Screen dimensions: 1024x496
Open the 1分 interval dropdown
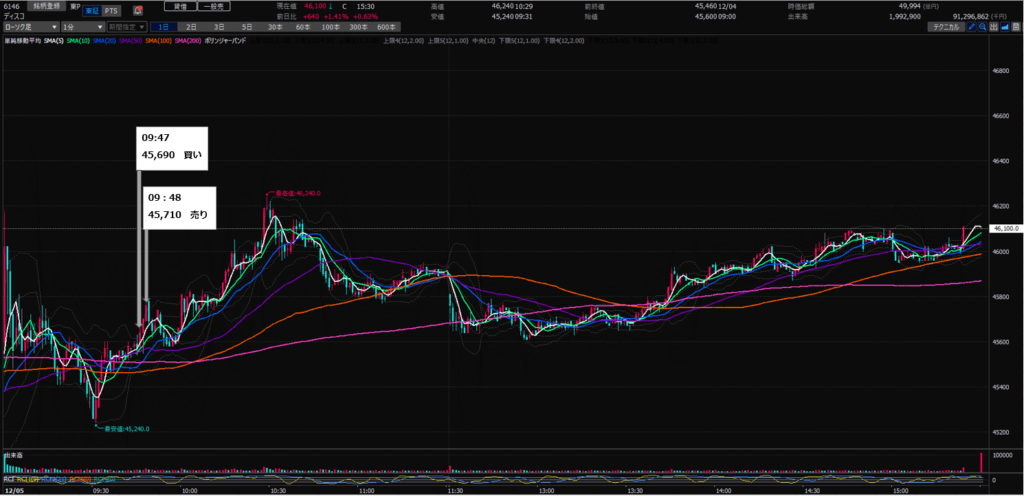click(x=81, y=27)
